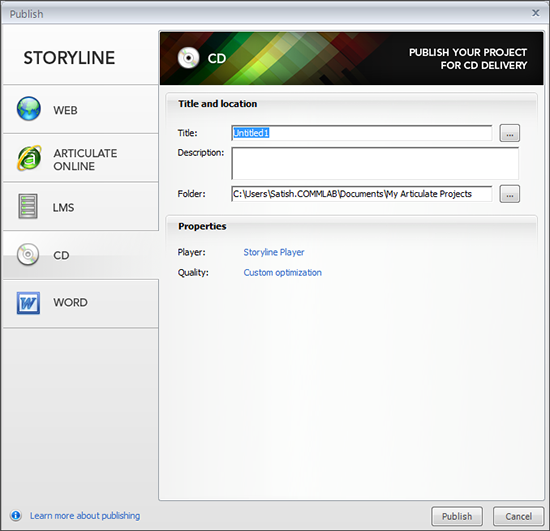
Task: Click the CD disc icon in sidebar
Action: click(x=28, y=254)
